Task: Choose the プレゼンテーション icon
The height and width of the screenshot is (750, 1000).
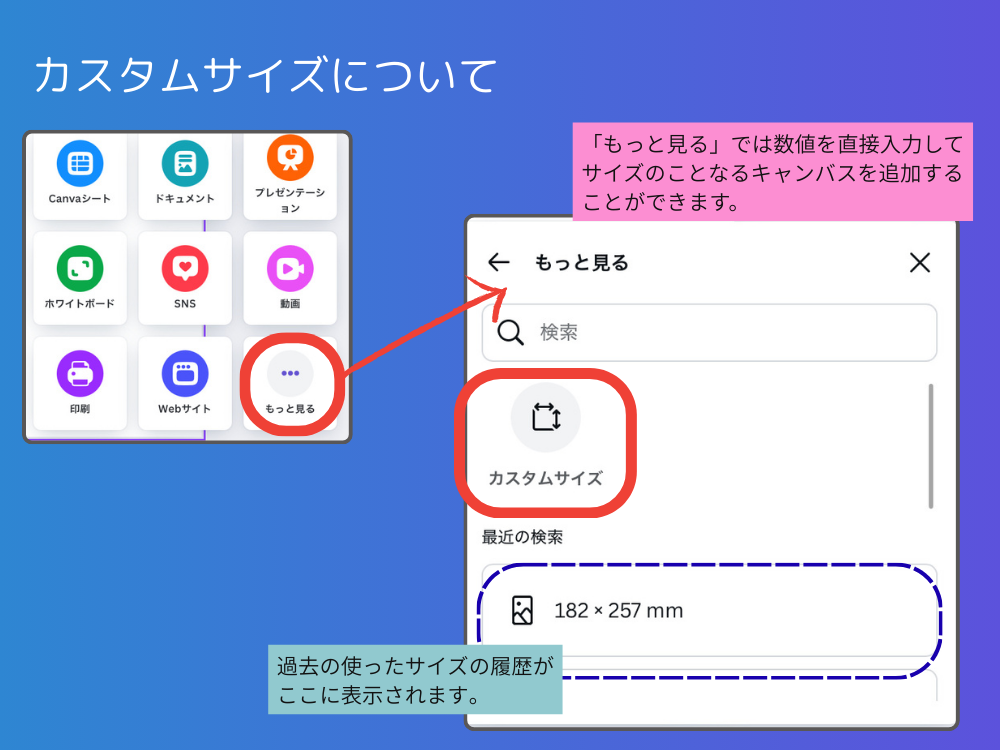Action: pyautogui.click(x=290, y=157)
